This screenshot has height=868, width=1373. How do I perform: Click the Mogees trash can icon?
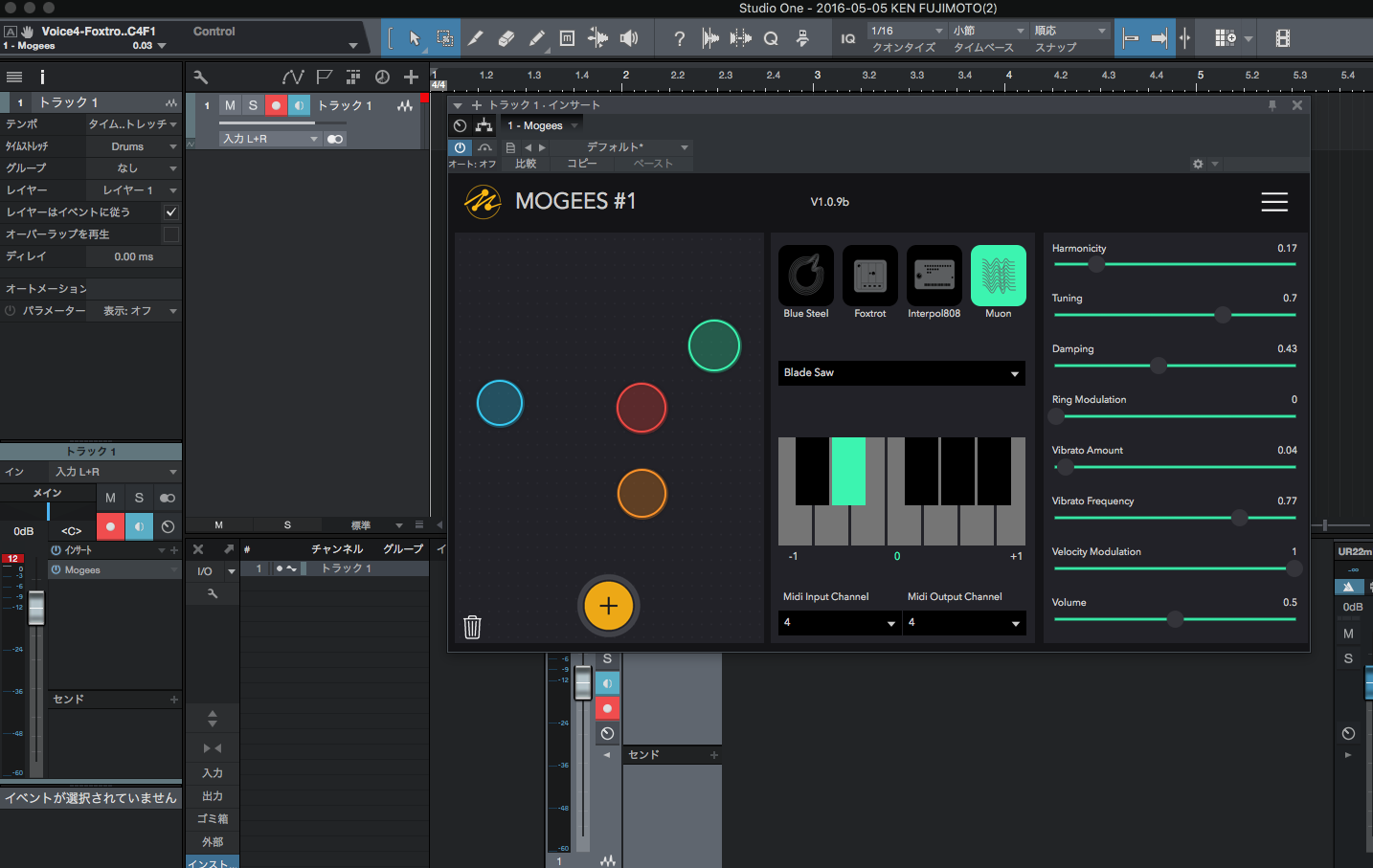coord(472,627)
